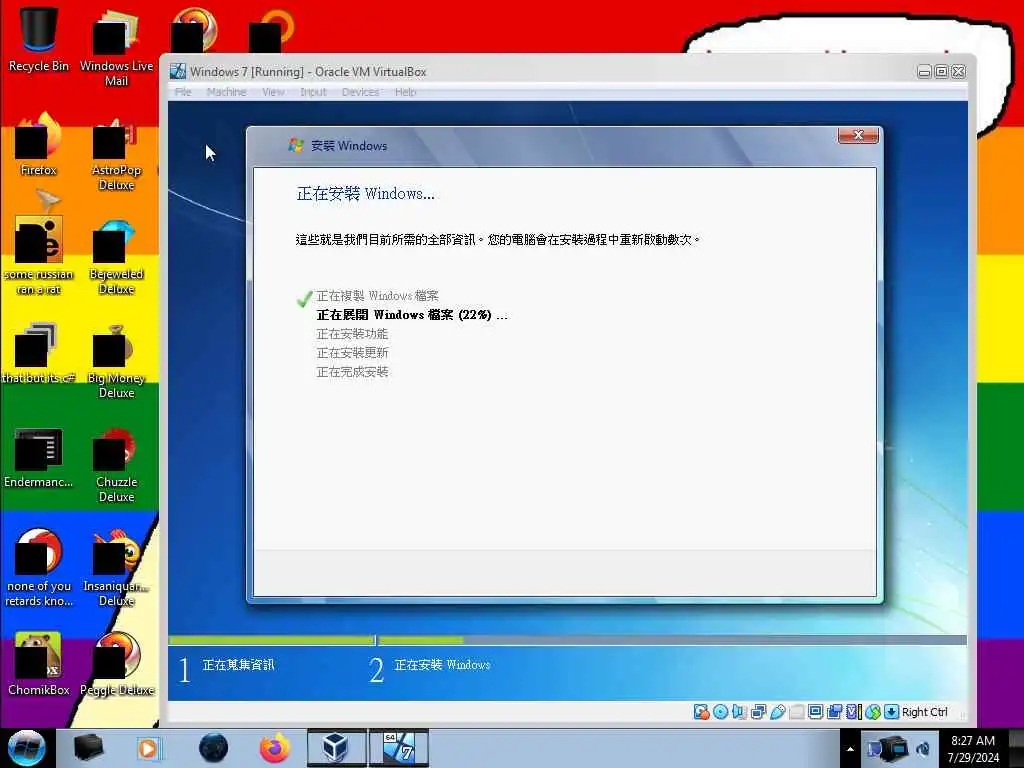Viewport: 1024px width, 768px height.
Task: Select the Windows Live Mail desktop icon
Action: 116,47
